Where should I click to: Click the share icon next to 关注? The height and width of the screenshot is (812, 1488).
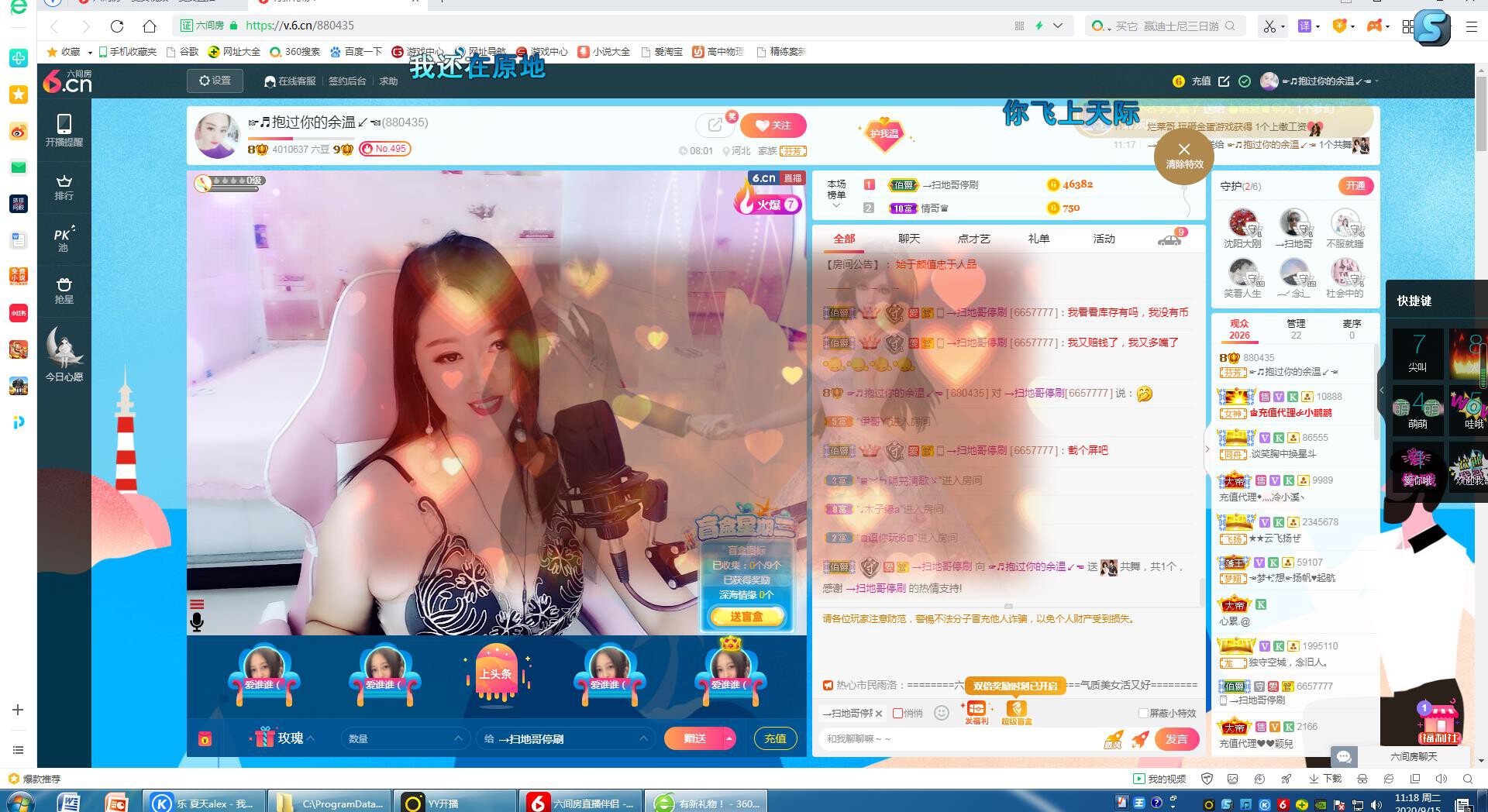click(714, 126)
